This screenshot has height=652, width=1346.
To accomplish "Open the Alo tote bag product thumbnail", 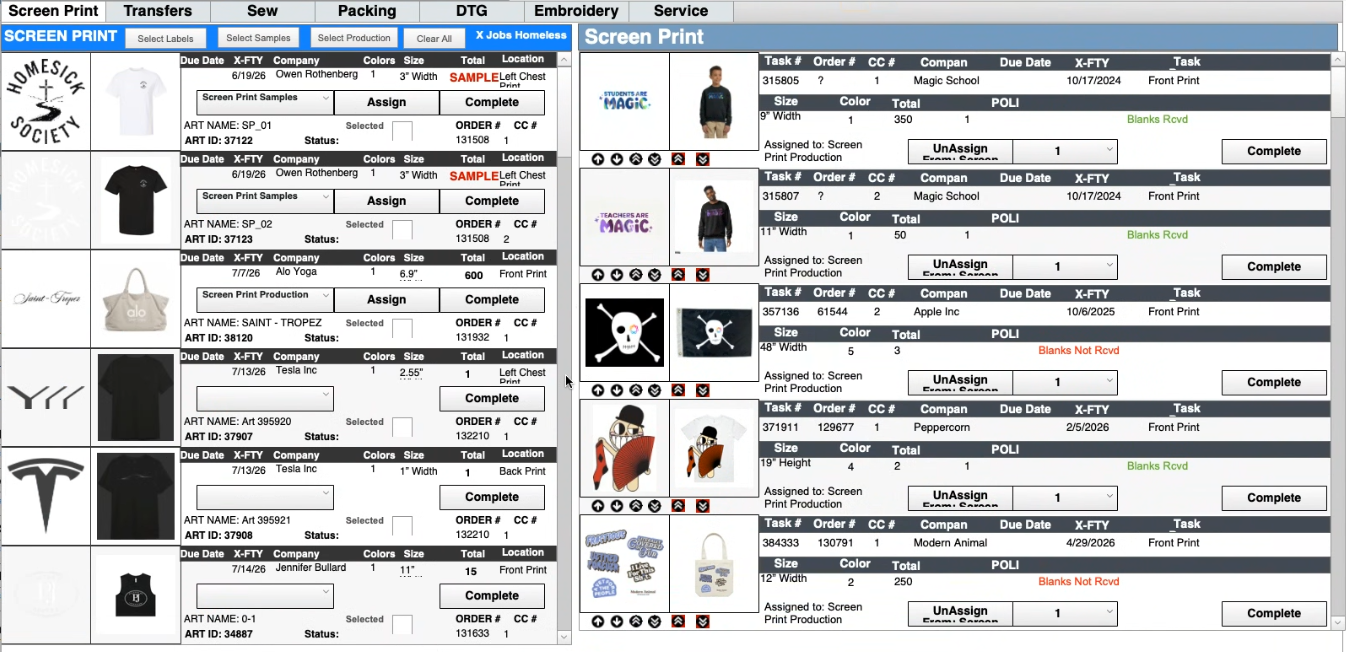I will tap(135, 299).
